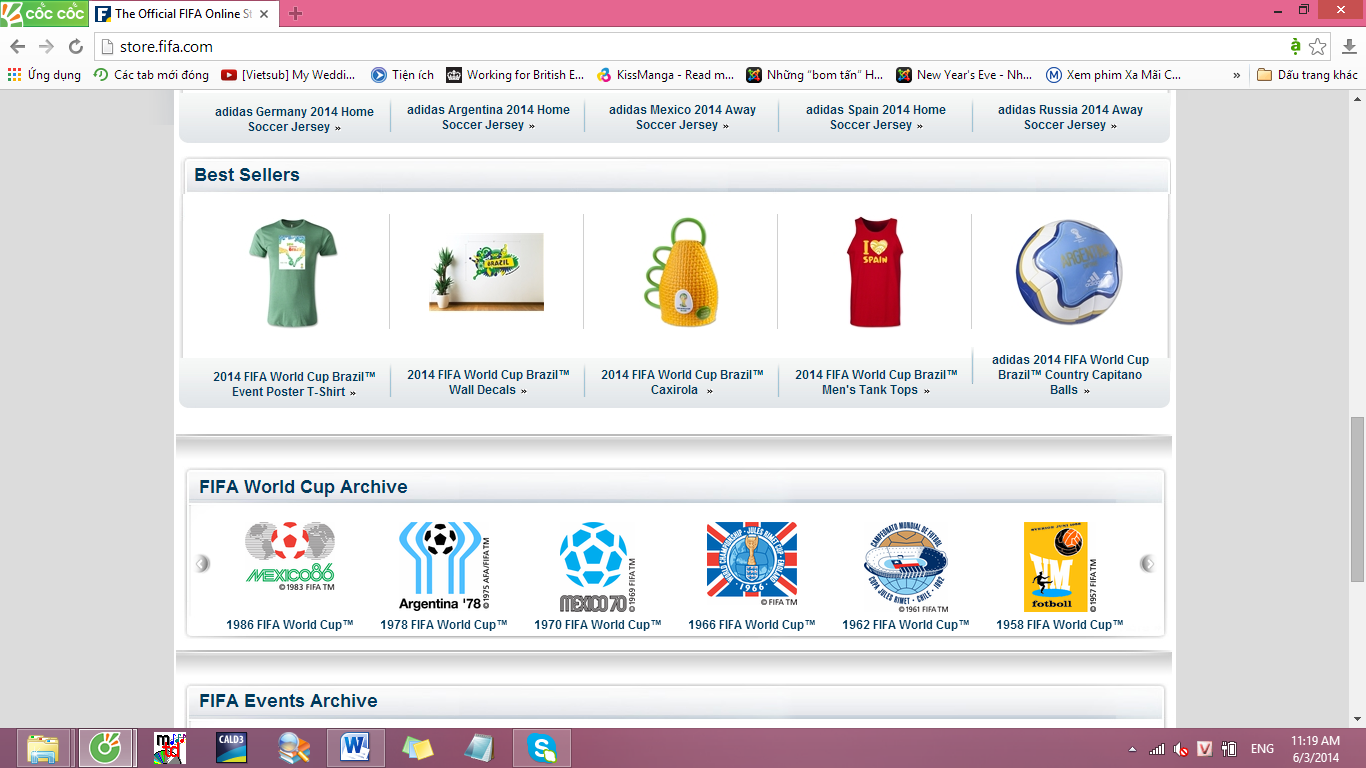
Task: Open the Men's Tank Tops link
Action: (x=876, y=382)
